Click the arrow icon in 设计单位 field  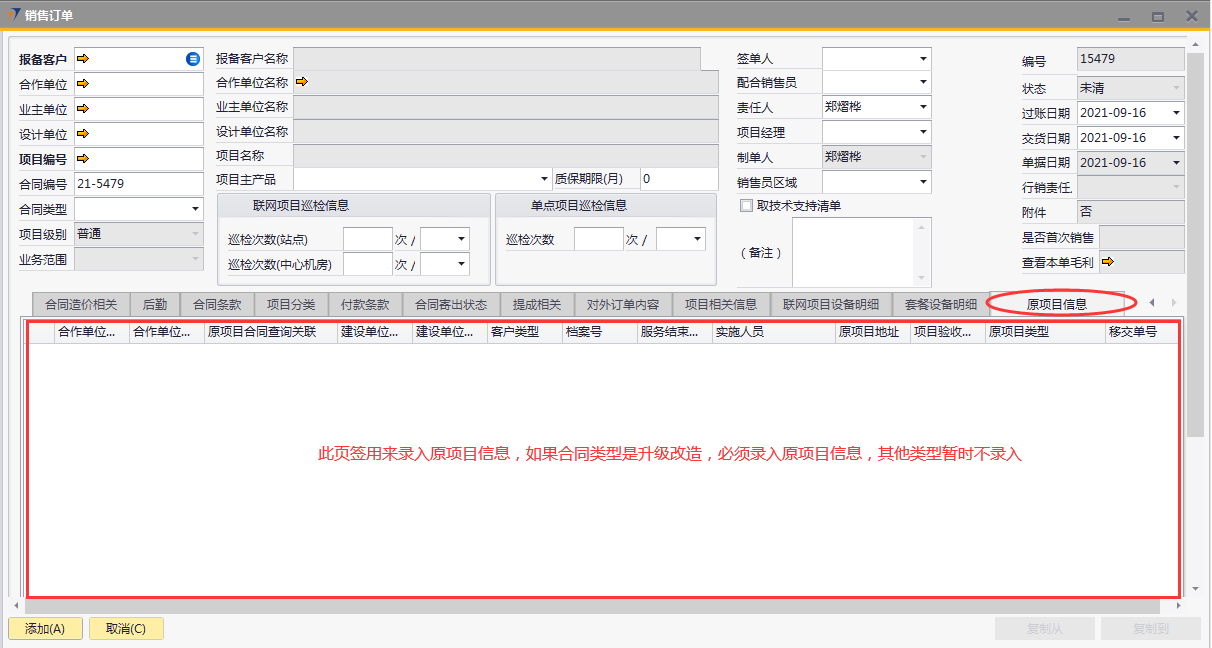click(83, 134)
